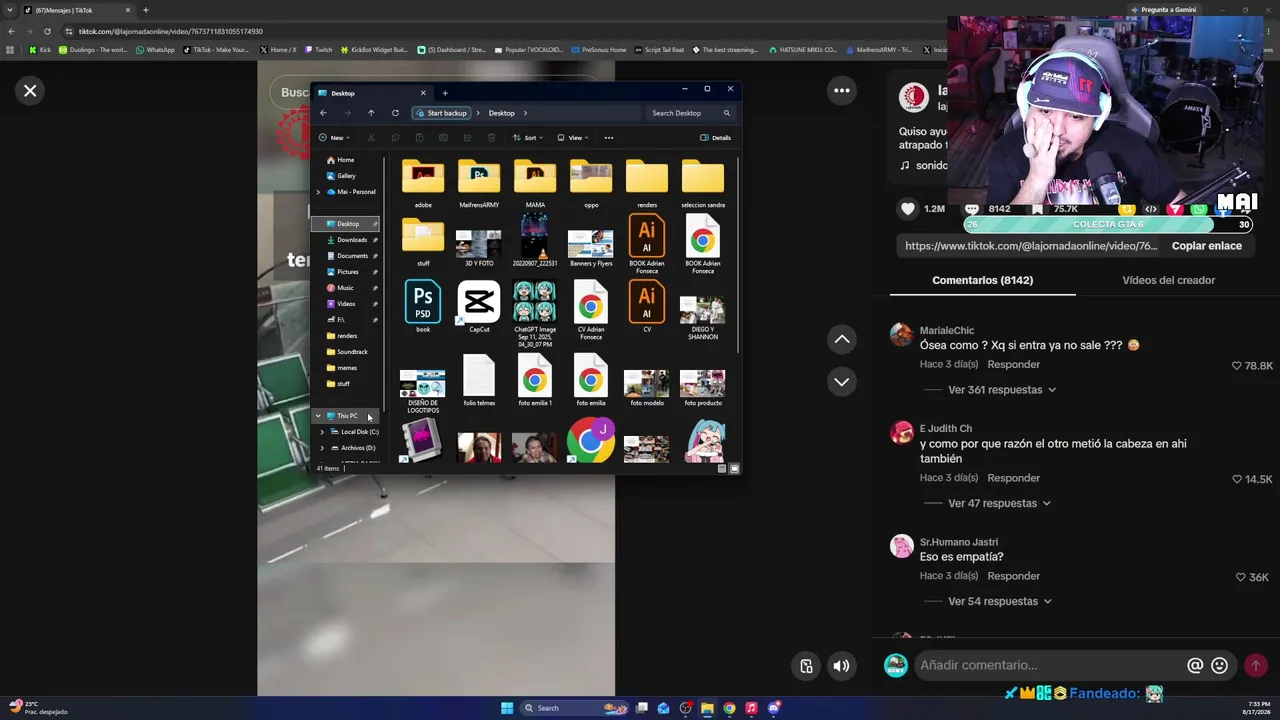Open the Sort dropdown menu

(x=527, y=138)
